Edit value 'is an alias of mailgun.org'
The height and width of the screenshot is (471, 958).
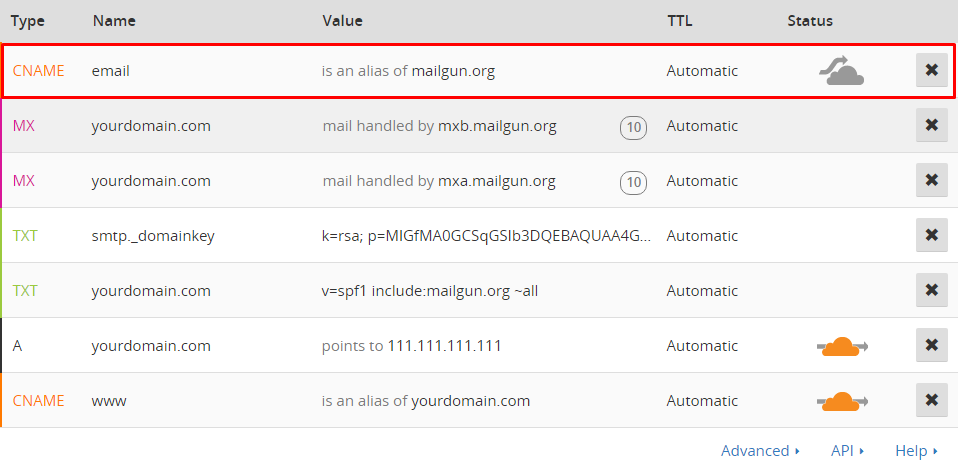[408, 71]
